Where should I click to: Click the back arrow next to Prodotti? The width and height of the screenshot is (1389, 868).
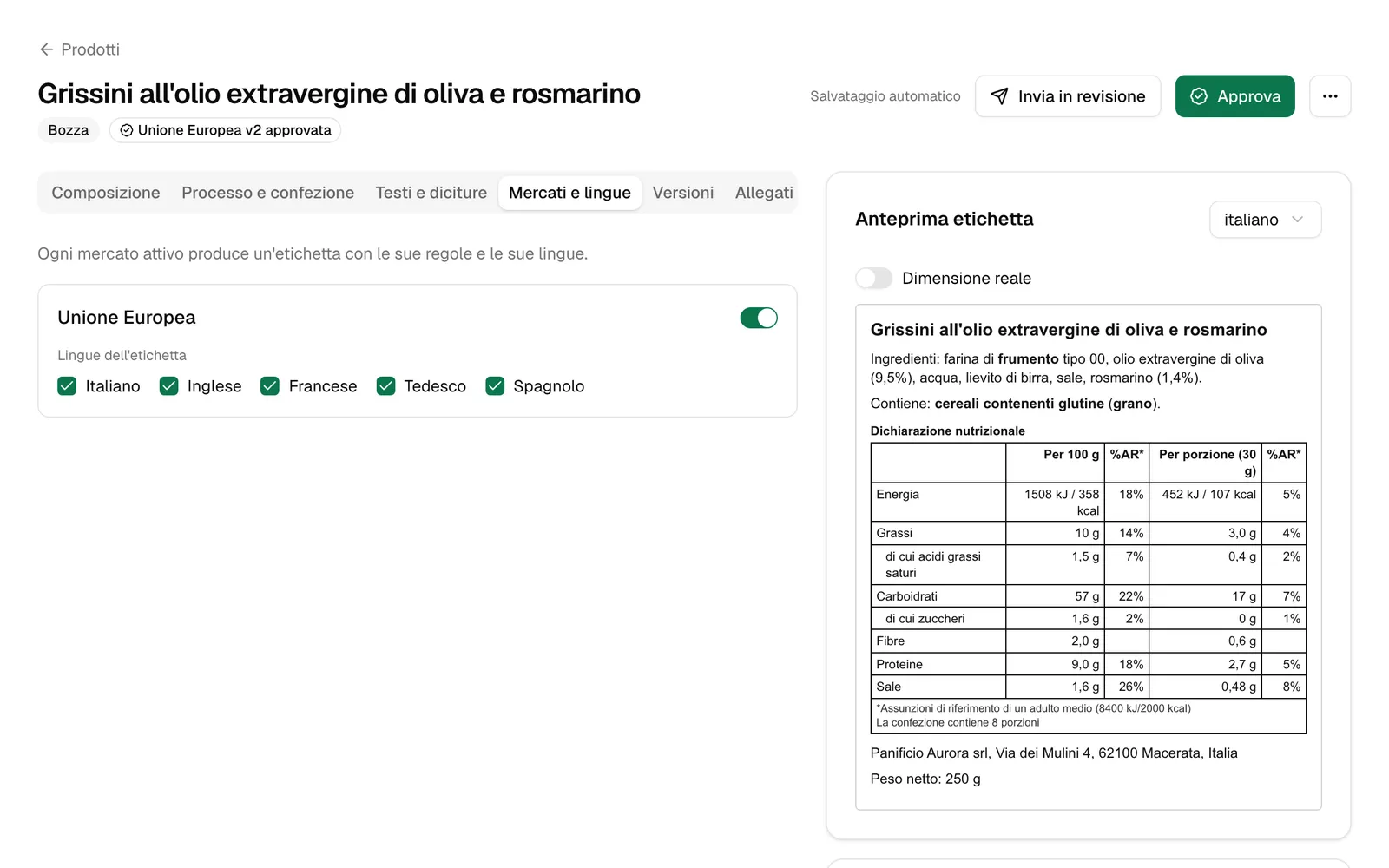pos(47,49)
